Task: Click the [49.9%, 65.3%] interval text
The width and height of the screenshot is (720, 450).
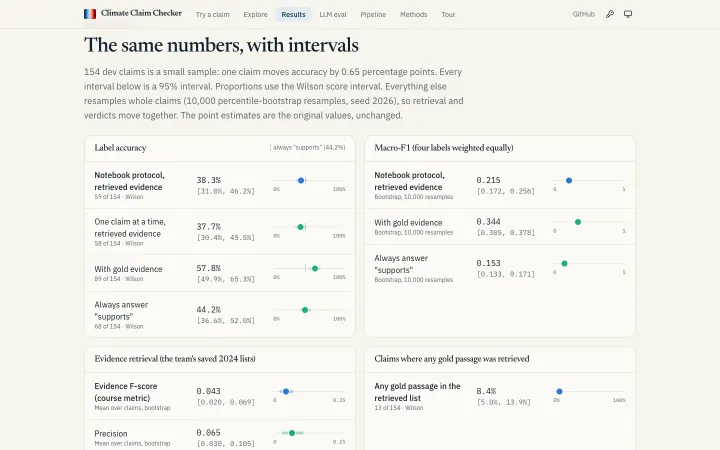Action: coord(225,279)
